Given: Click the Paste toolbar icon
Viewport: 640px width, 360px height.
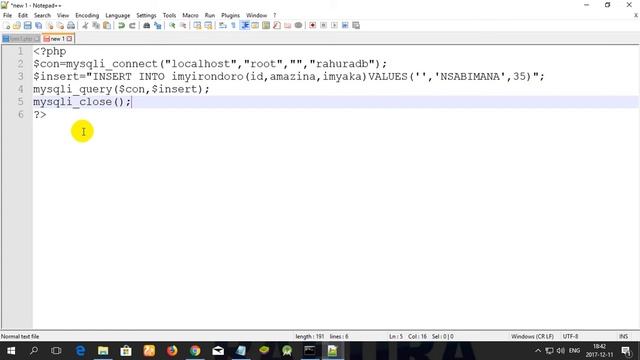Looking at the screenshot, I should coord(107,25).
